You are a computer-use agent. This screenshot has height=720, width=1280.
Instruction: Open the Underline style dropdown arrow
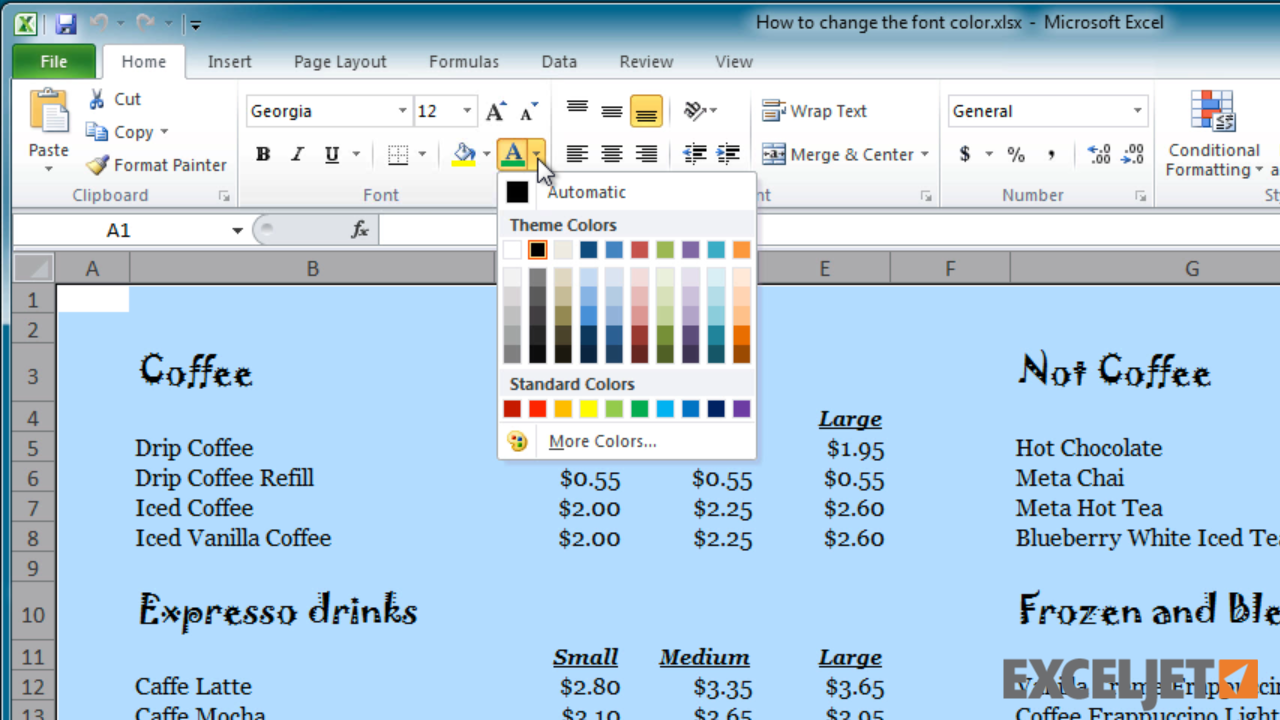(356, 154)
